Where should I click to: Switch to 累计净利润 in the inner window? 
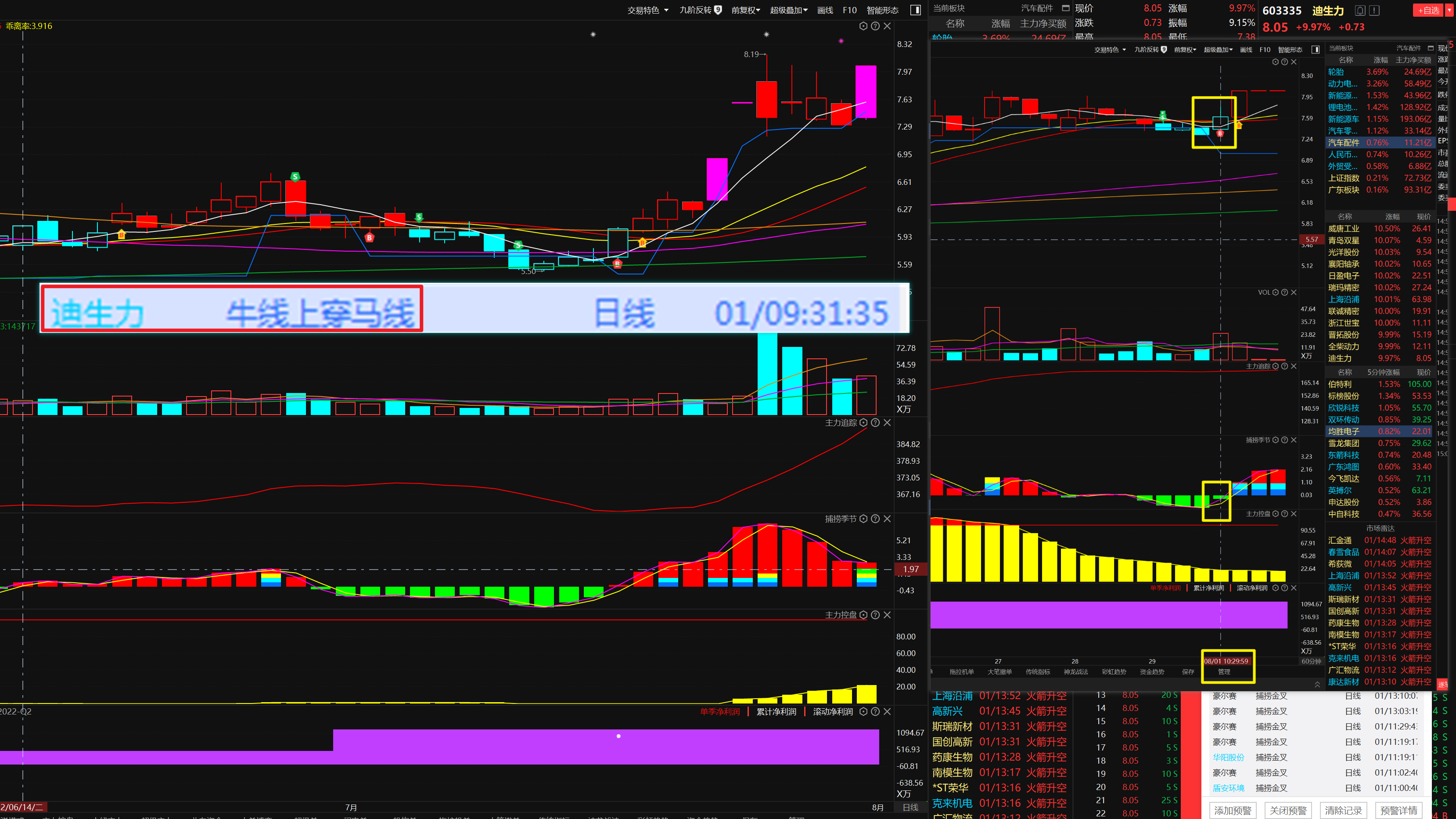(x=1208, y=588)
